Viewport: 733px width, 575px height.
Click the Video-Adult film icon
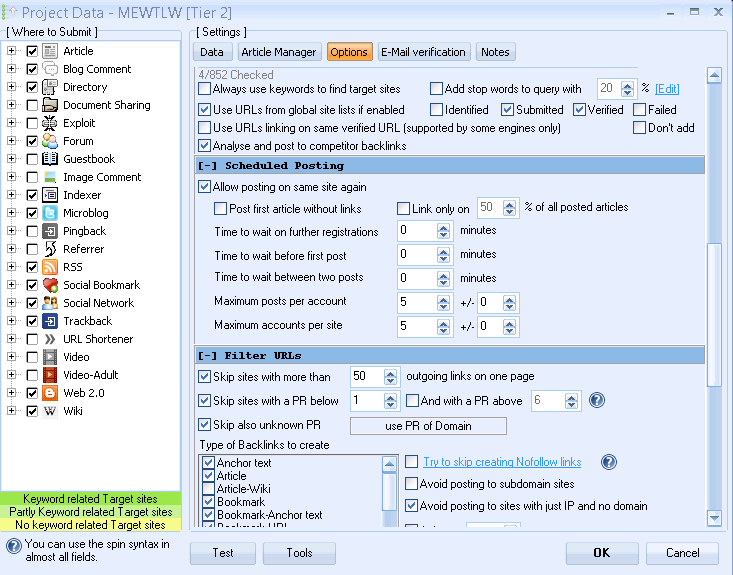pyautogui.click(x=50, y=375)
